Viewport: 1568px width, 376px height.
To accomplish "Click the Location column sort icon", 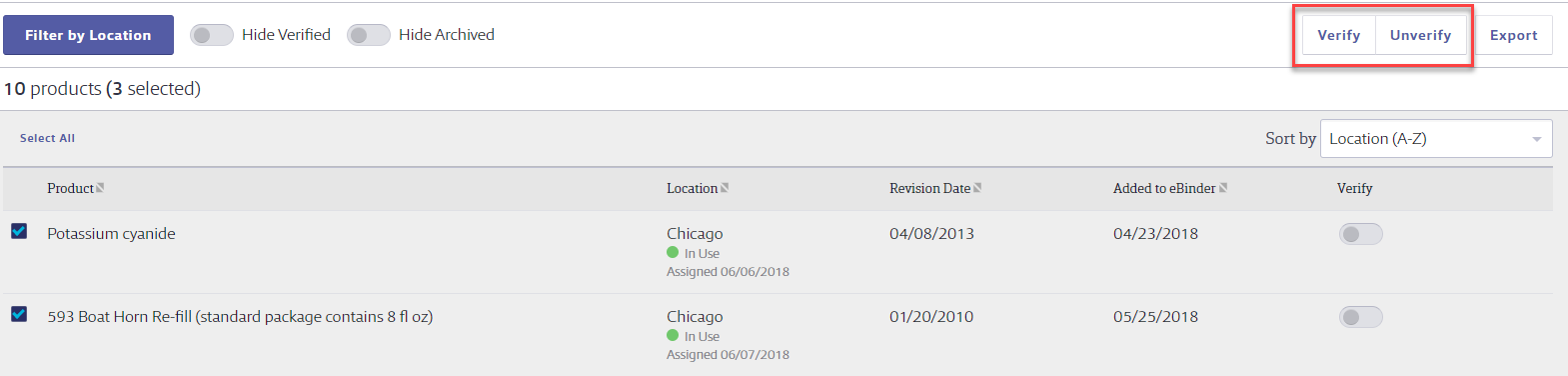I will pyautogui.click(x=725, y=188).
